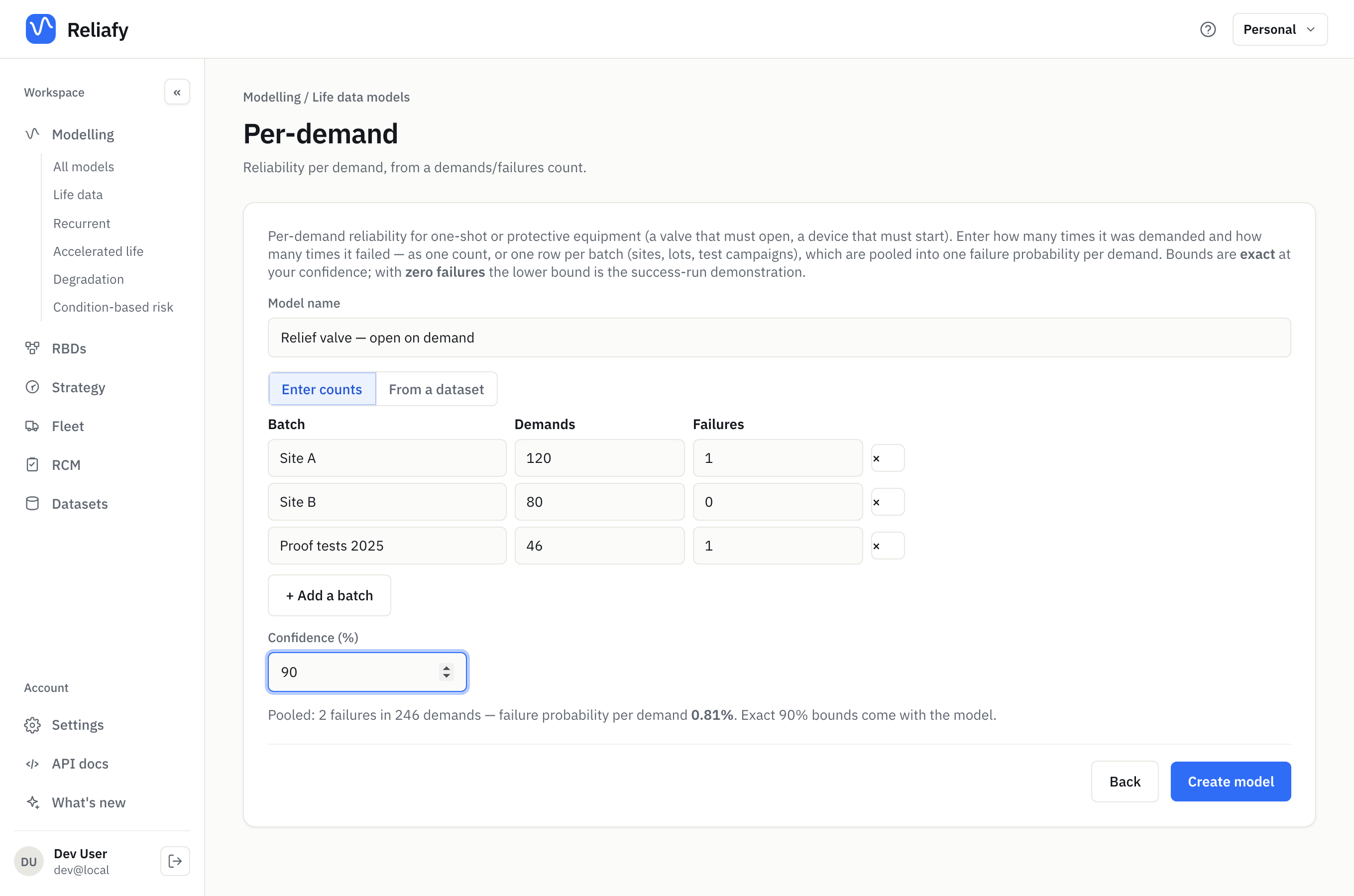Click the Confidence (%) input field
Screen dimensions: 1354x896
coord(367,672)
